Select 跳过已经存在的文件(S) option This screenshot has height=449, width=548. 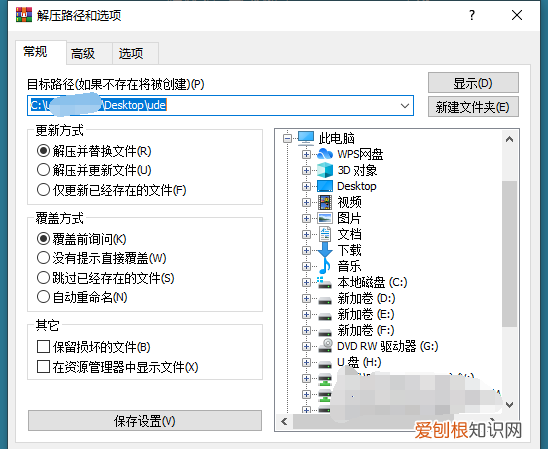pyautogui.click(x=105, y=278)
